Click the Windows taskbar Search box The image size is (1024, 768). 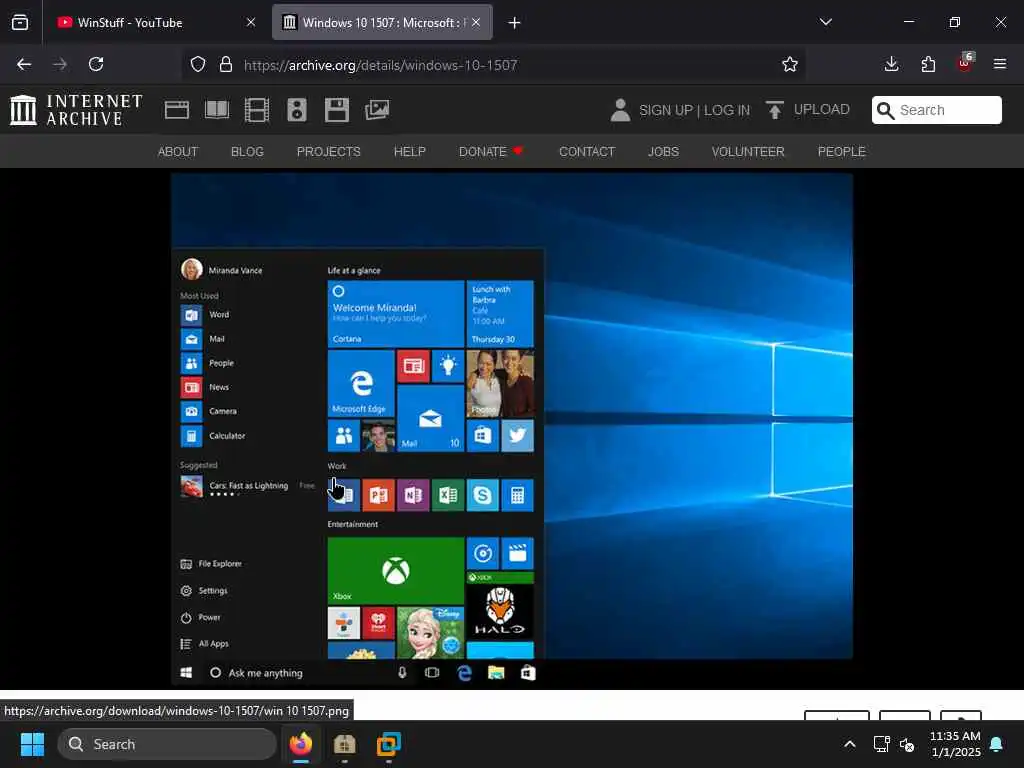point(167,744)
